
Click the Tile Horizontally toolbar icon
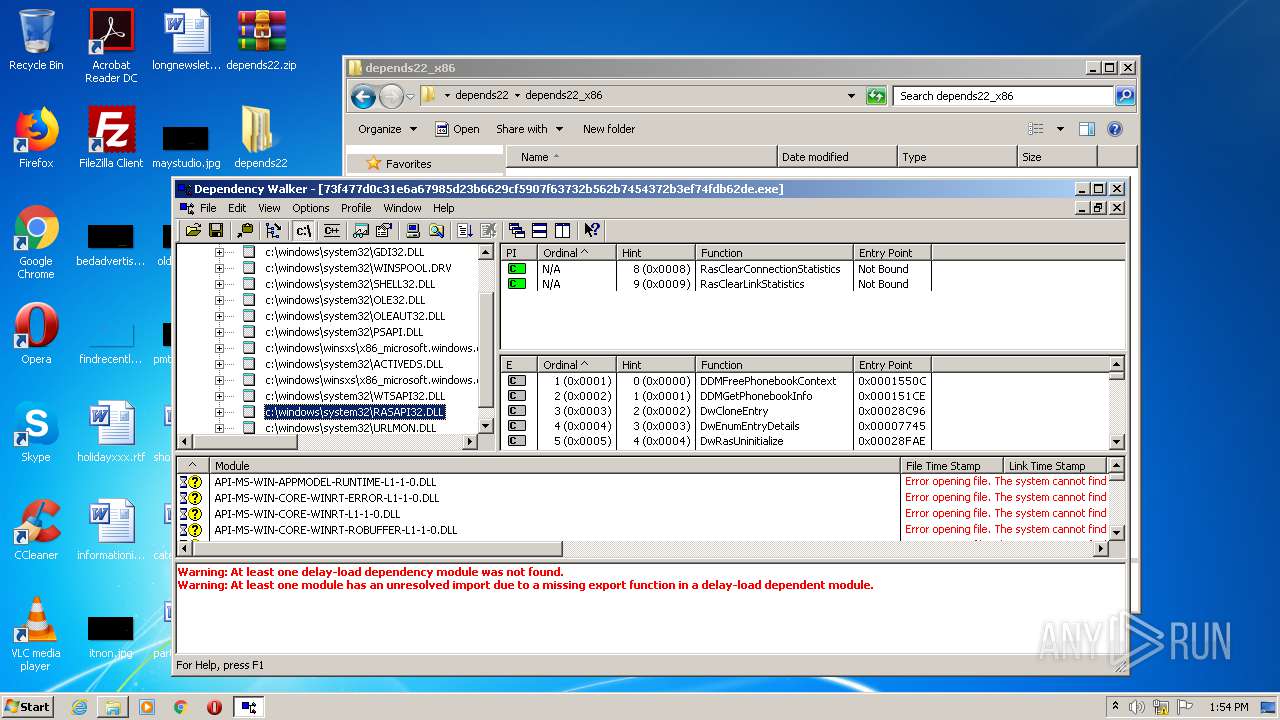[539, 230]
